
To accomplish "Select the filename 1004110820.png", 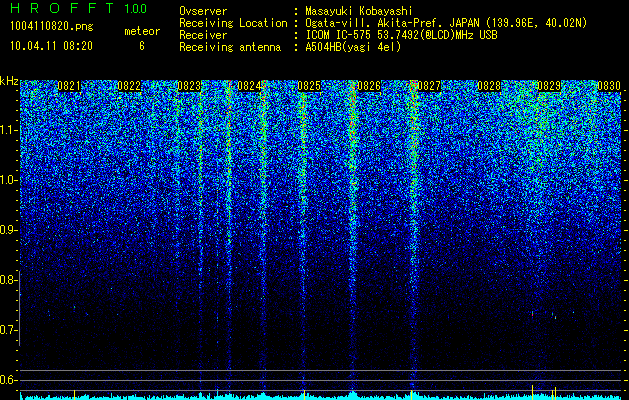I will click(52, 27).
